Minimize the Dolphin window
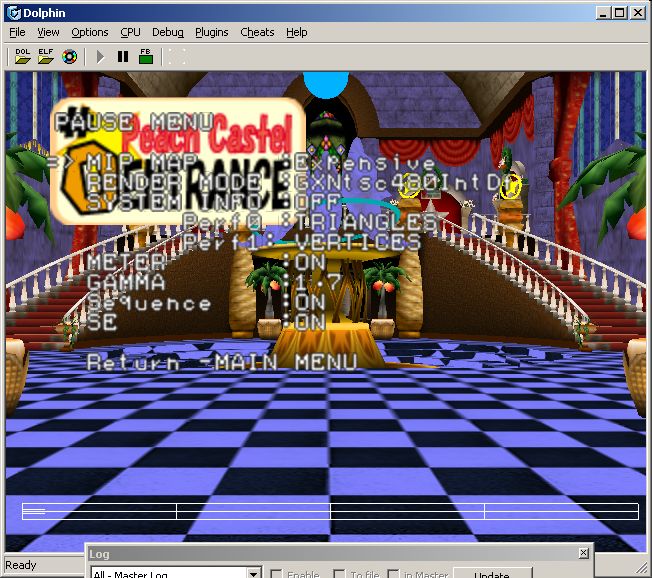Screen dimensions: 652x578 [x=603, y=13]
